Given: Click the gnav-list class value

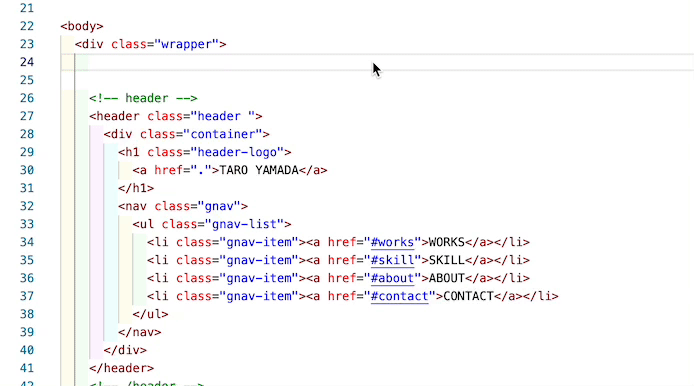Looking at the screenshot, I should pos(244,224).
